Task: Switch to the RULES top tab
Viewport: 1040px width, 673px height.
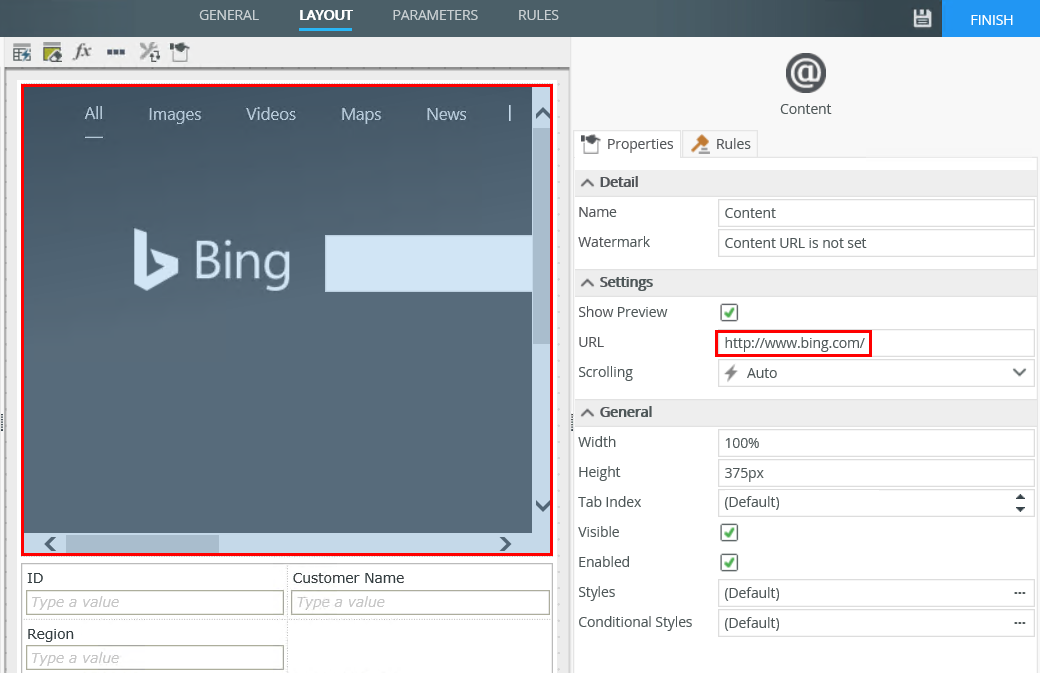Action: 538,15
